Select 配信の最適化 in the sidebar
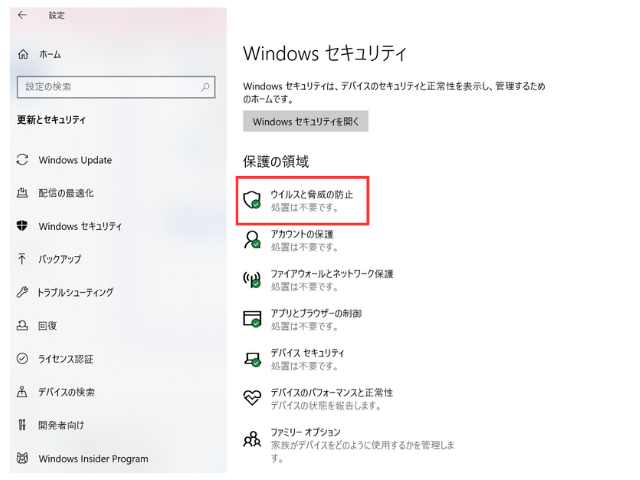The image size is (640, 480). 66,193
